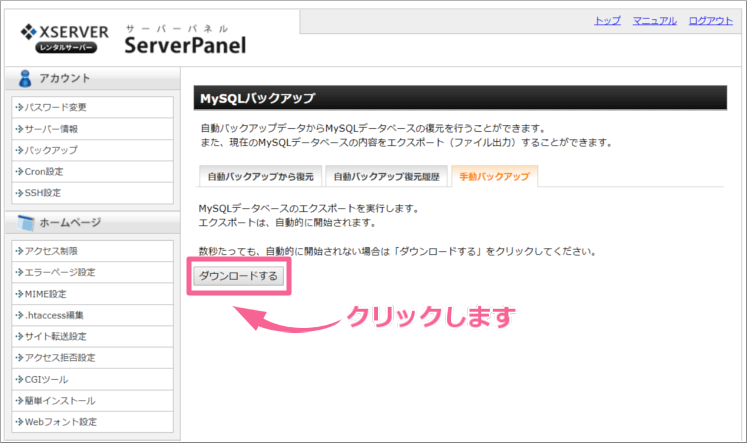Click the MySQLバックアップ heading

[460, 98]
